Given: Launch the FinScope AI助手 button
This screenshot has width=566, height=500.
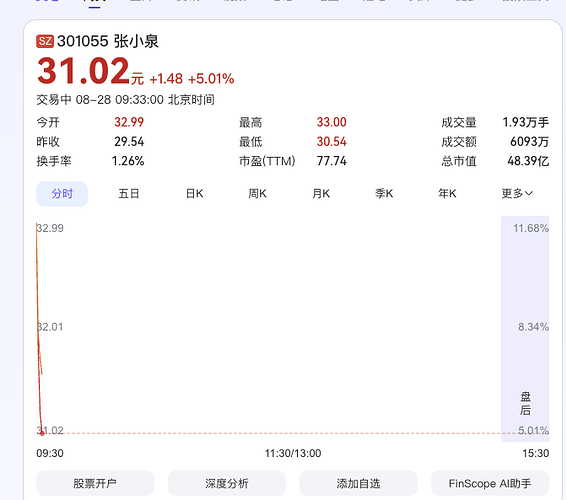Looking at the screenshot, I should coord(490,483).
